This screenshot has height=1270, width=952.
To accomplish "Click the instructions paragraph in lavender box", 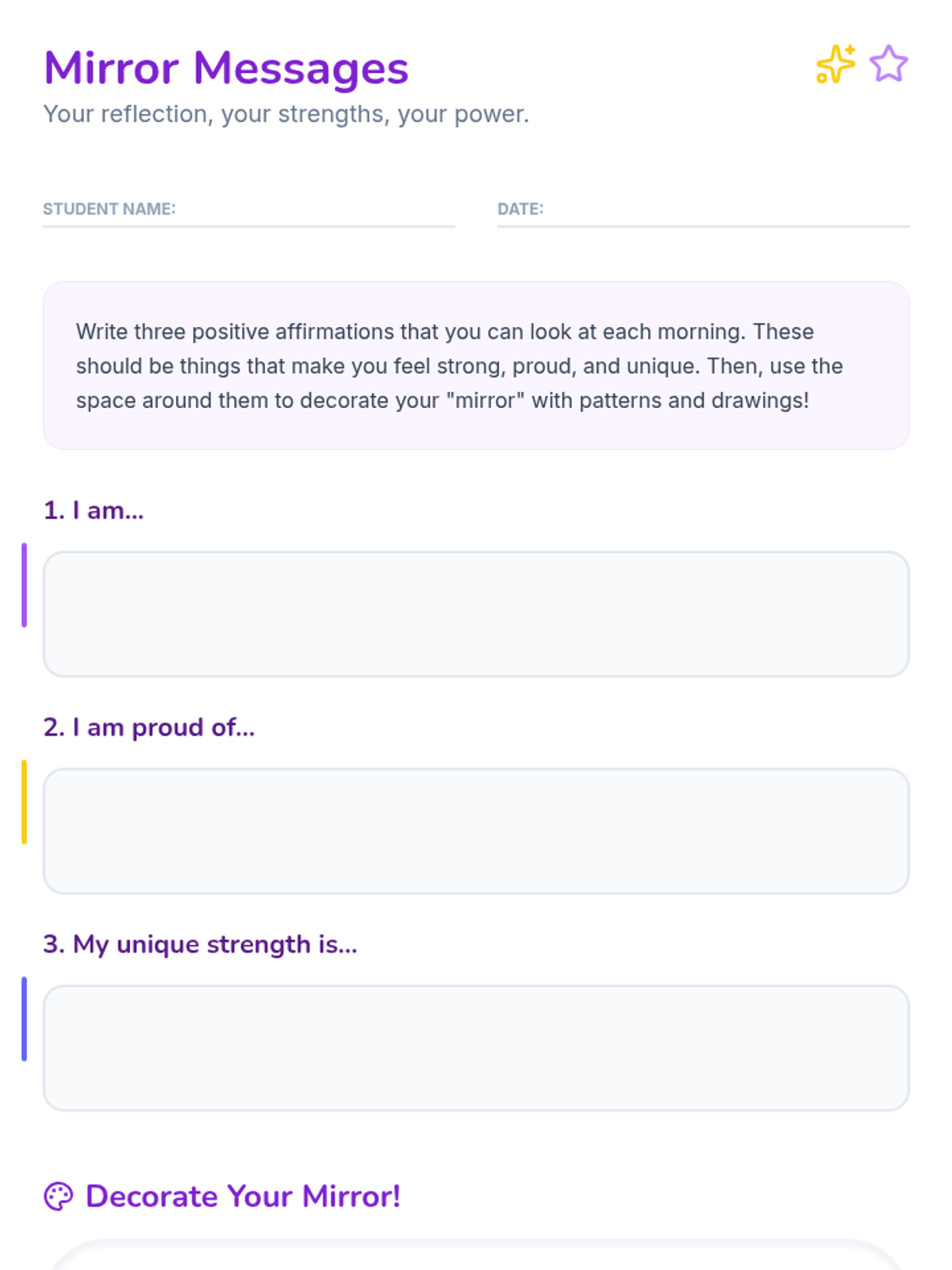I will click(460, 366).
